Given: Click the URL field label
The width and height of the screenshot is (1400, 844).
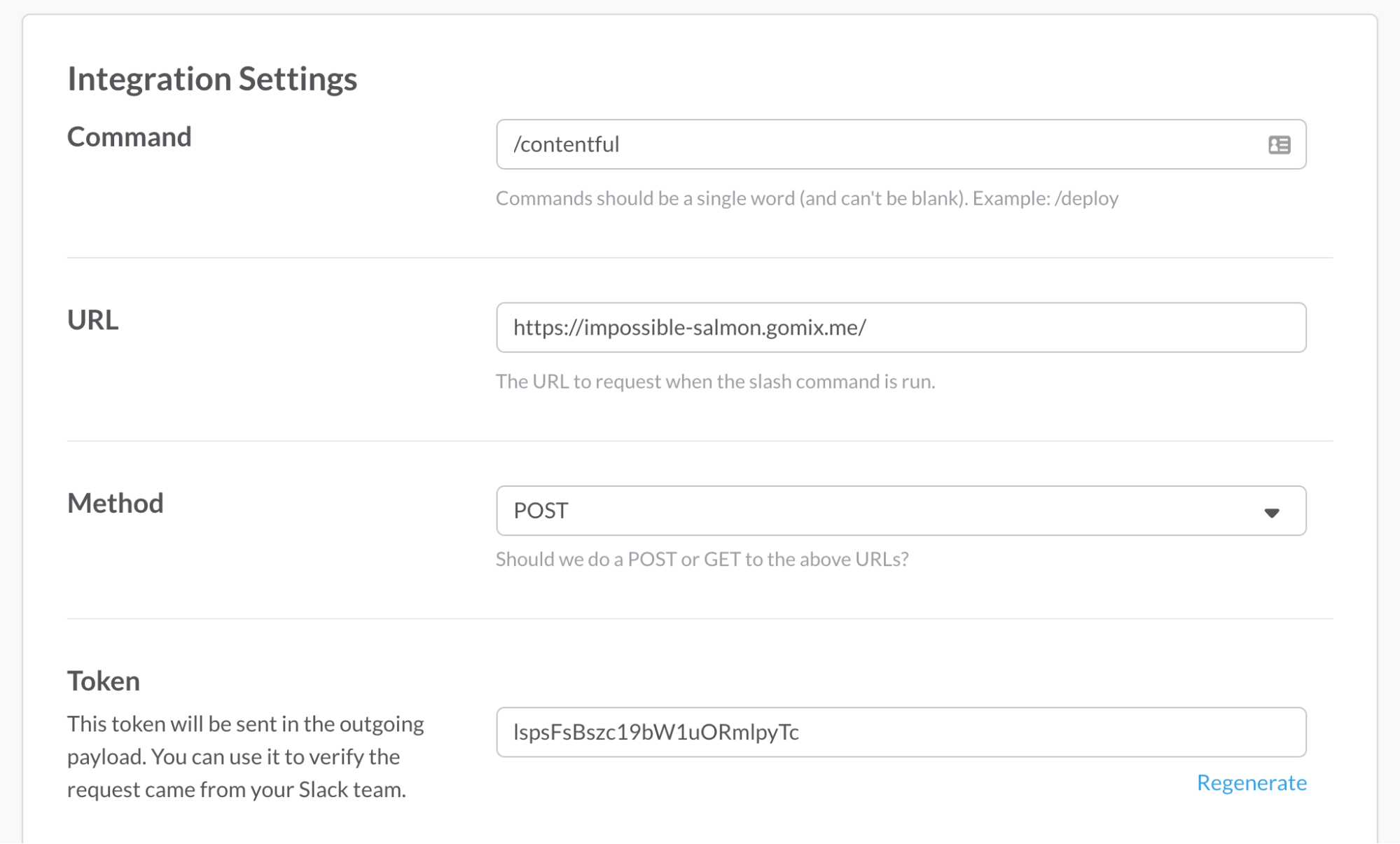Looking at the screenshot, I should pyautogui.click(x=92, y=320).
